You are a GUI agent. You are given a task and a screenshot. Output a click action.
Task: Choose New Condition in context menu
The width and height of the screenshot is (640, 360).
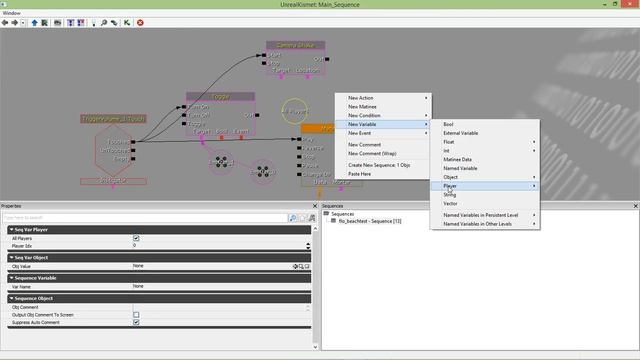pos(383,116)
